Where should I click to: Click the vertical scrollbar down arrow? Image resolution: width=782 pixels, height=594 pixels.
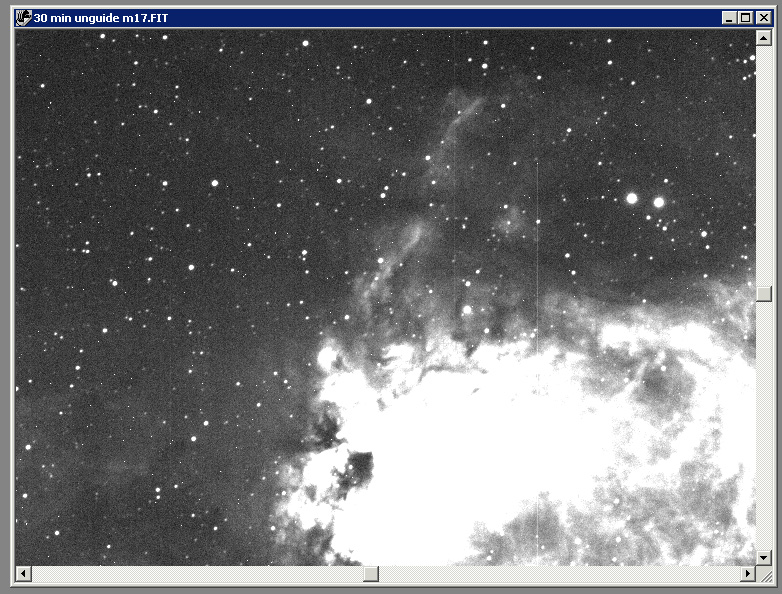(x=764, y=557)
